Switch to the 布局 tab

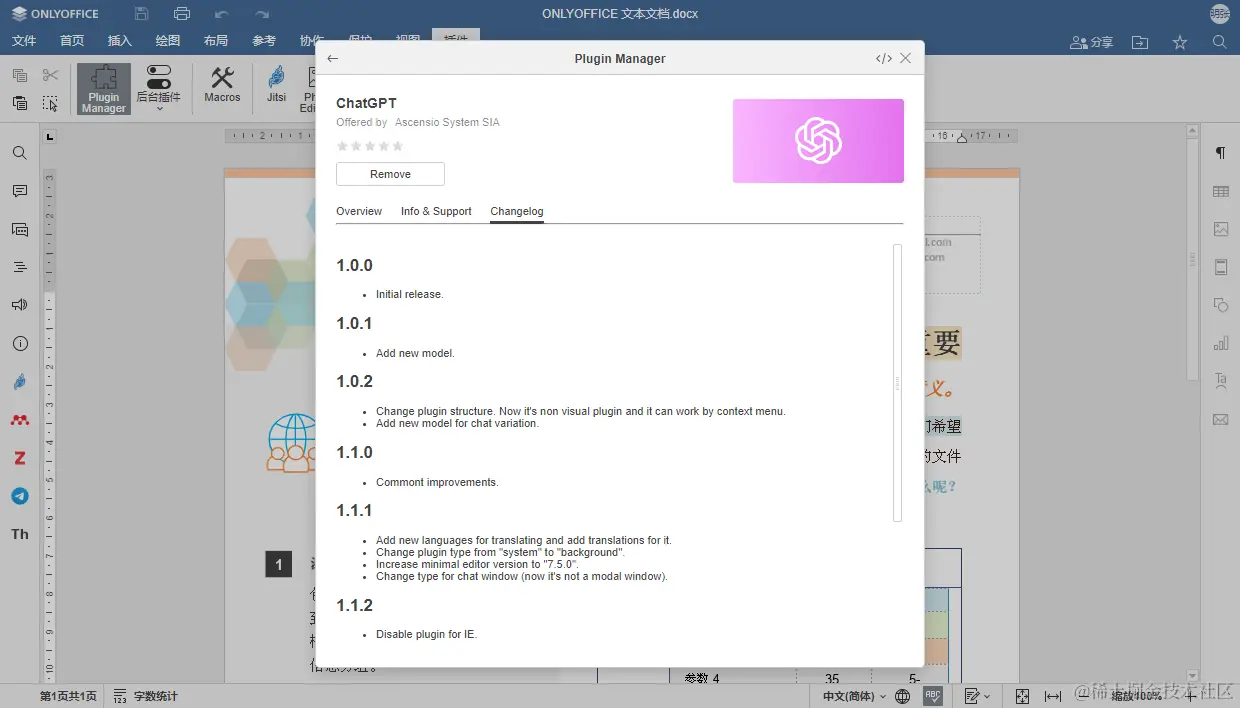coord(216,41)
